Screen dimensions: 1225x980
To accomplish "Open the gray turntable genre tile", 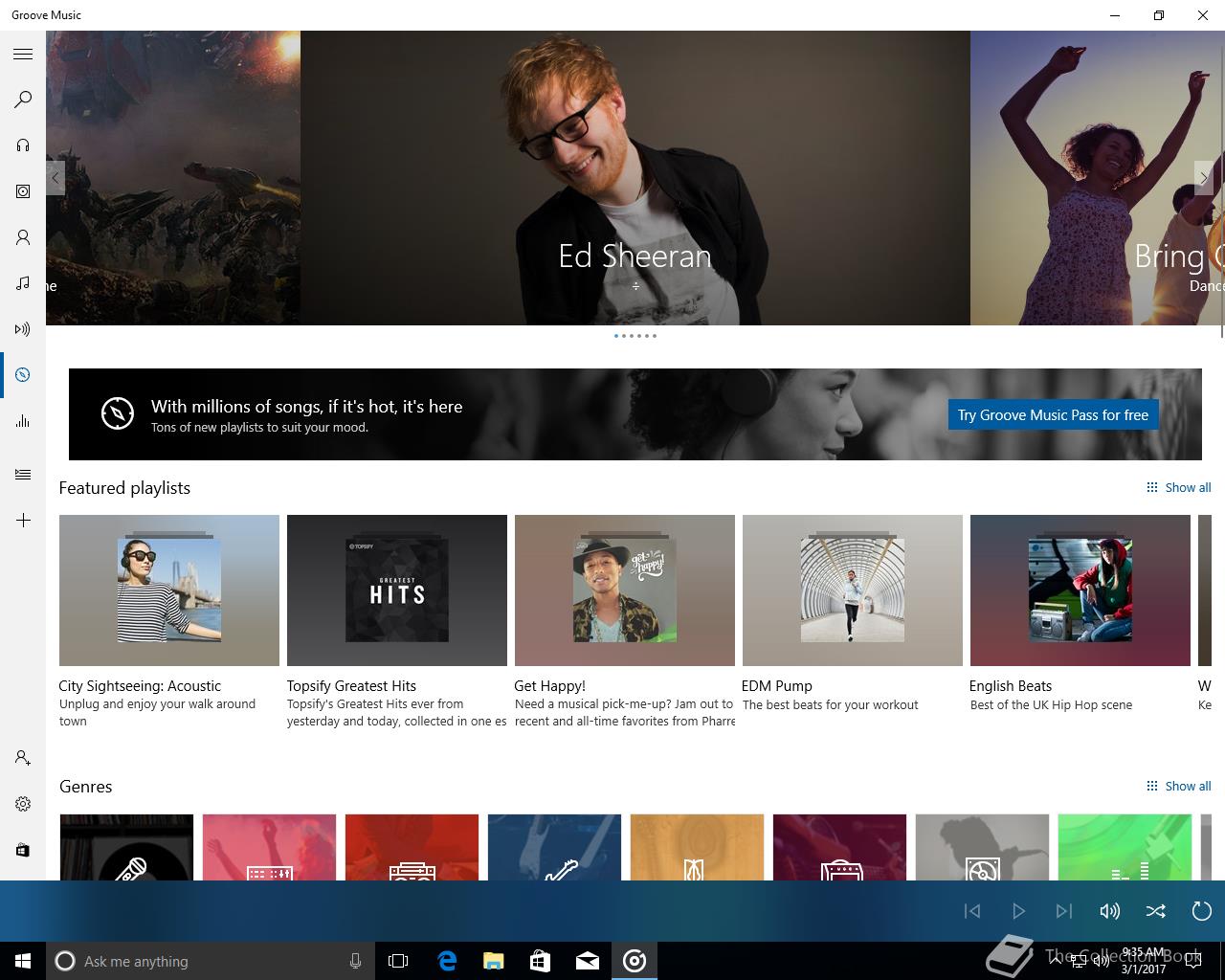I will 982,847.
